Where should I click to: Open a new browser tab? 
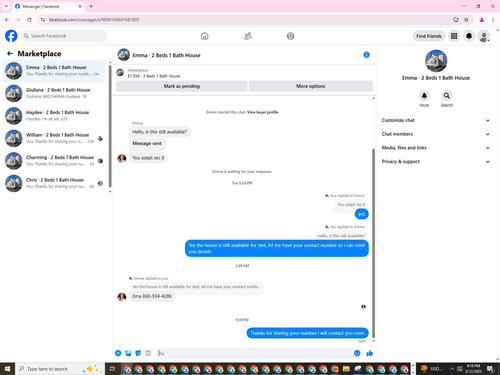91,6
